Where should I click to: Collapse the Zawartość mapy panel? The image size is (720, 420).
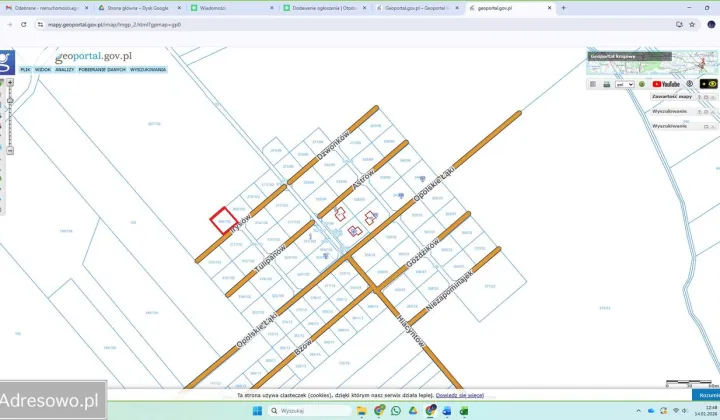(x=705, y=97)
